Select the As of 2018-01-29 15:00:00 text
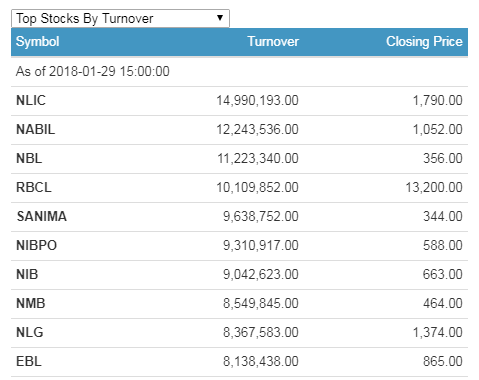479x380 pixels. [x=93, y=71]
